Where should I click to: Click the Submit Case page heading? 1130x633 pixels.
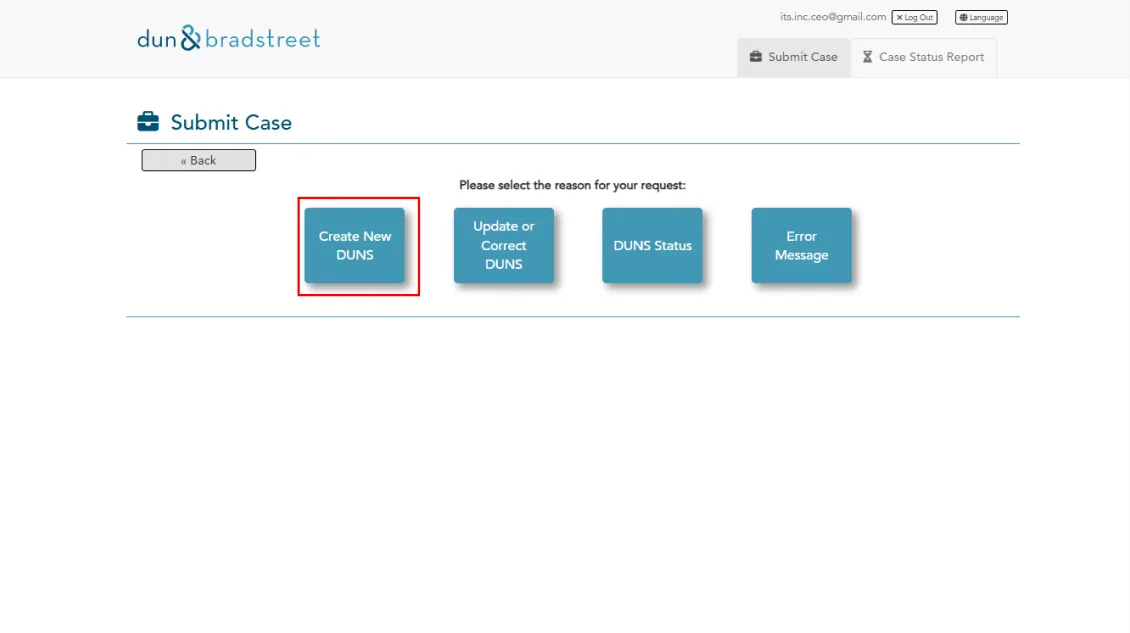click(x=231, y=123)
